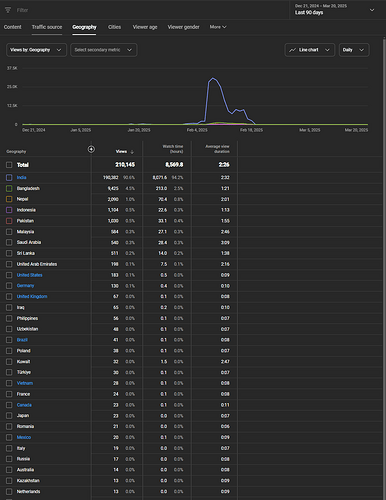Image resolution: width=386 pixels, height=500 pixels.
Task: Open the Germany geography link
Action: click(25, 286)
